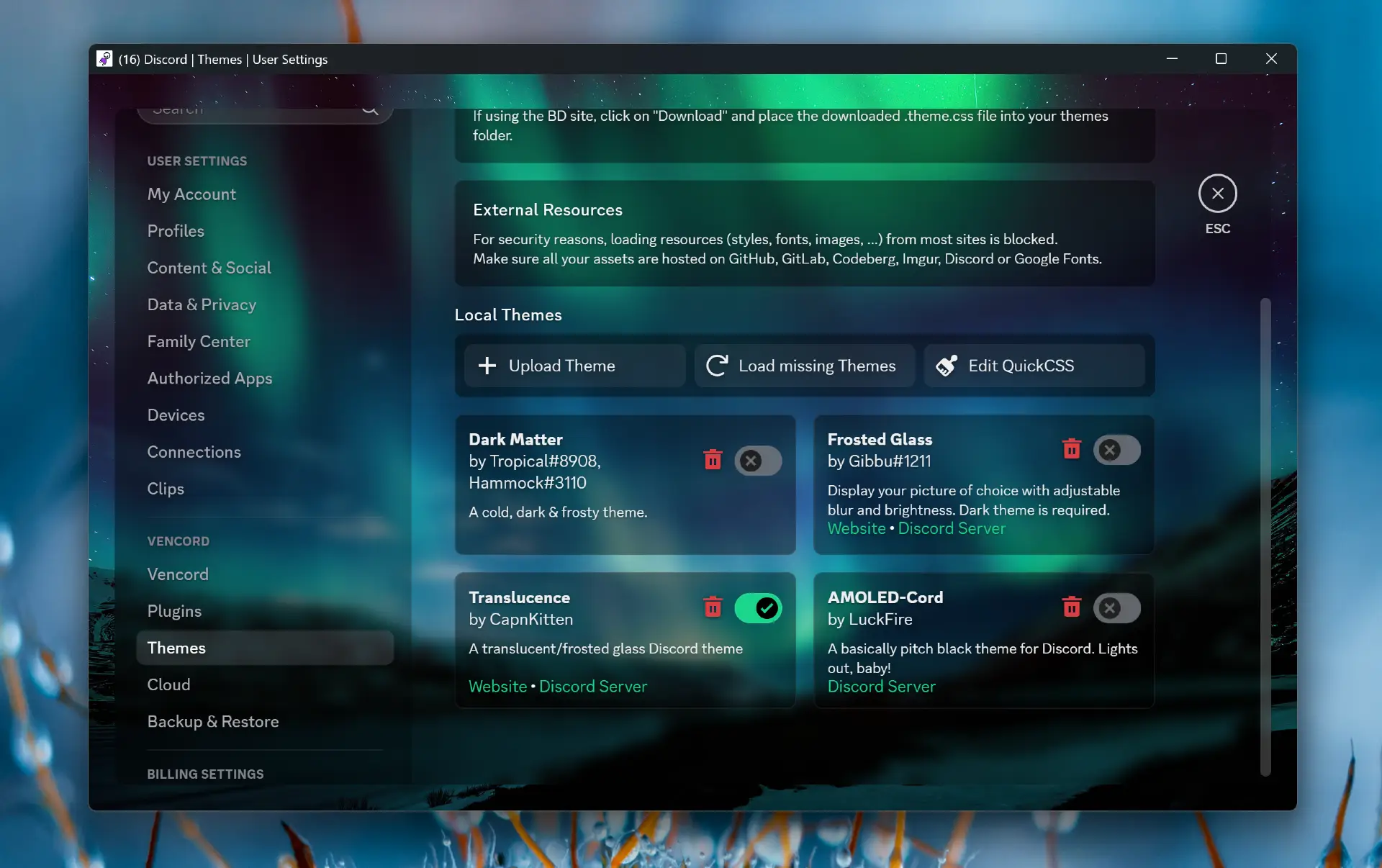This screenshot has height=868, width=1382.
Task: Disable the Translucence theme toggle
Action: (758, 608)
